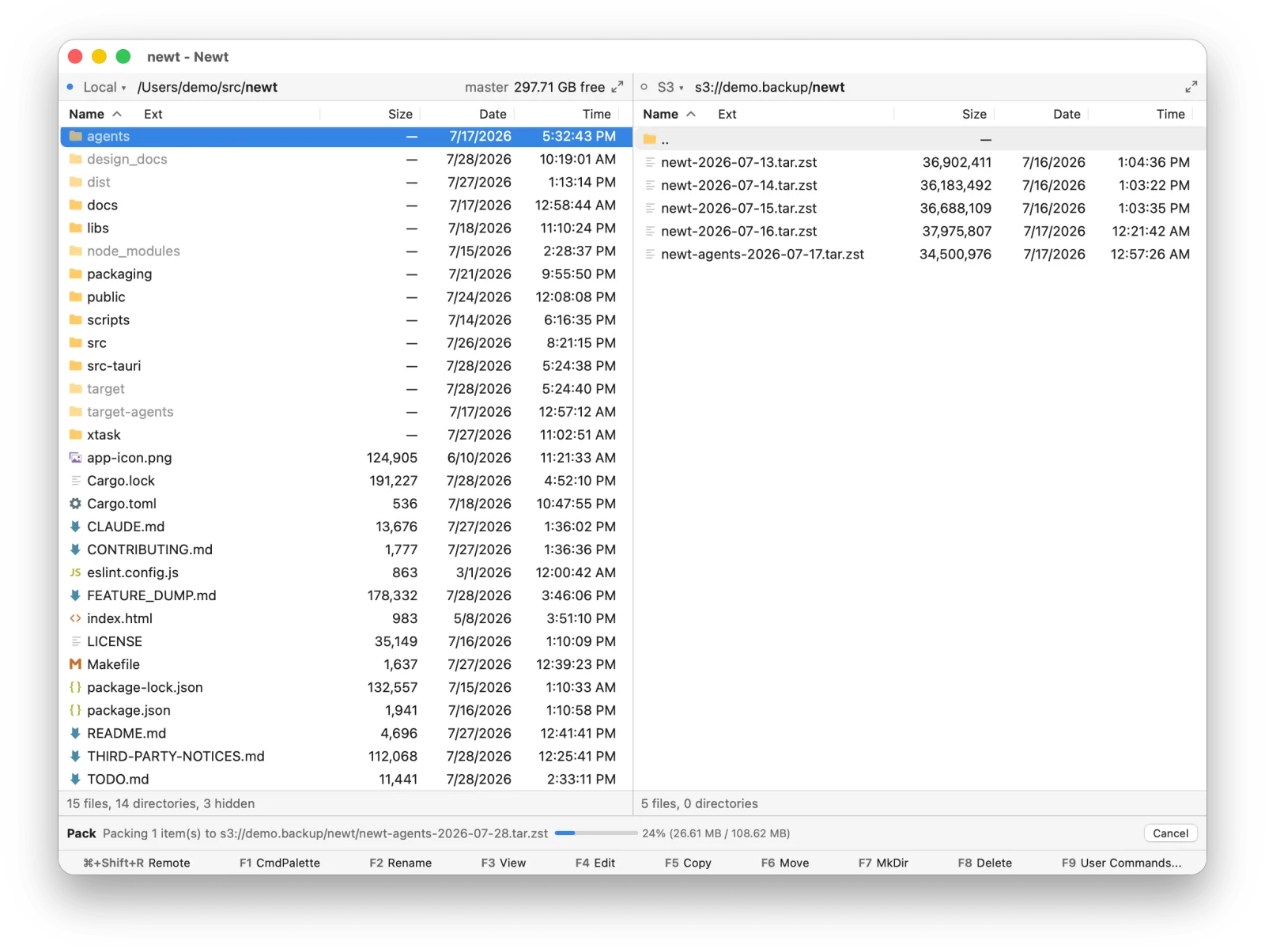Screen dimensions: 1265x952
Task: Expand the local pane to full width
Action: pyautogui.click(x=617, y=87)
